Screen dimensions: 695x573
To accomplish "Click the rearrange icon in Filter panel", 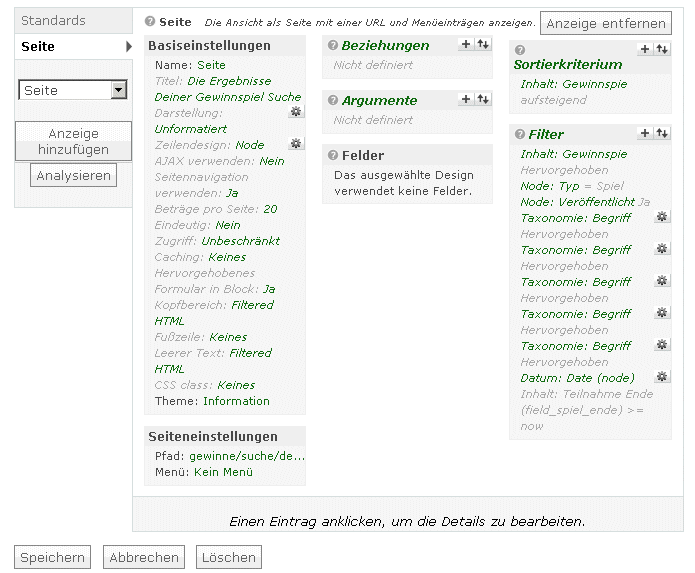I will (x=661, y=133).
